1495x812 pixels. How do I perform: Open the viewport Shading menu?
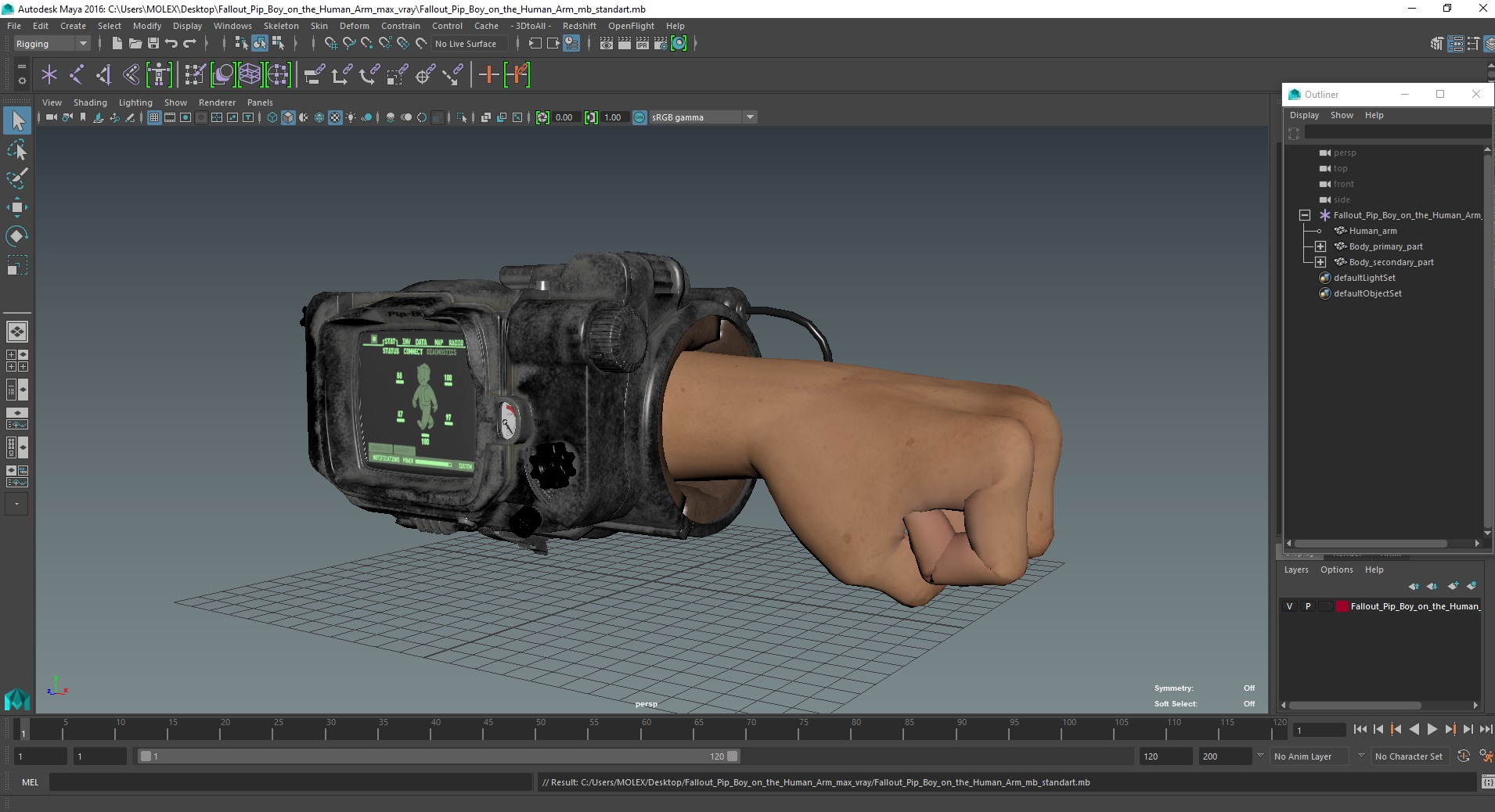click(90, 102)
